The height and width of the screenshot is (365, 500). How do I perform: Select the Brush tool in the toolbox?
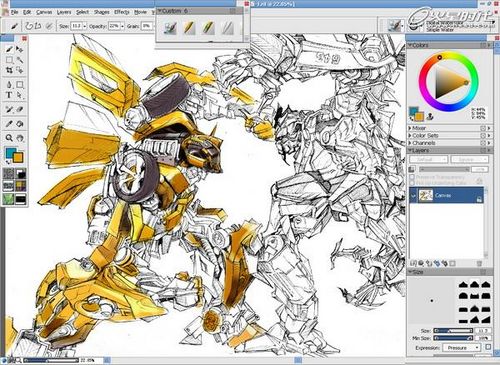tap(9, 49)
